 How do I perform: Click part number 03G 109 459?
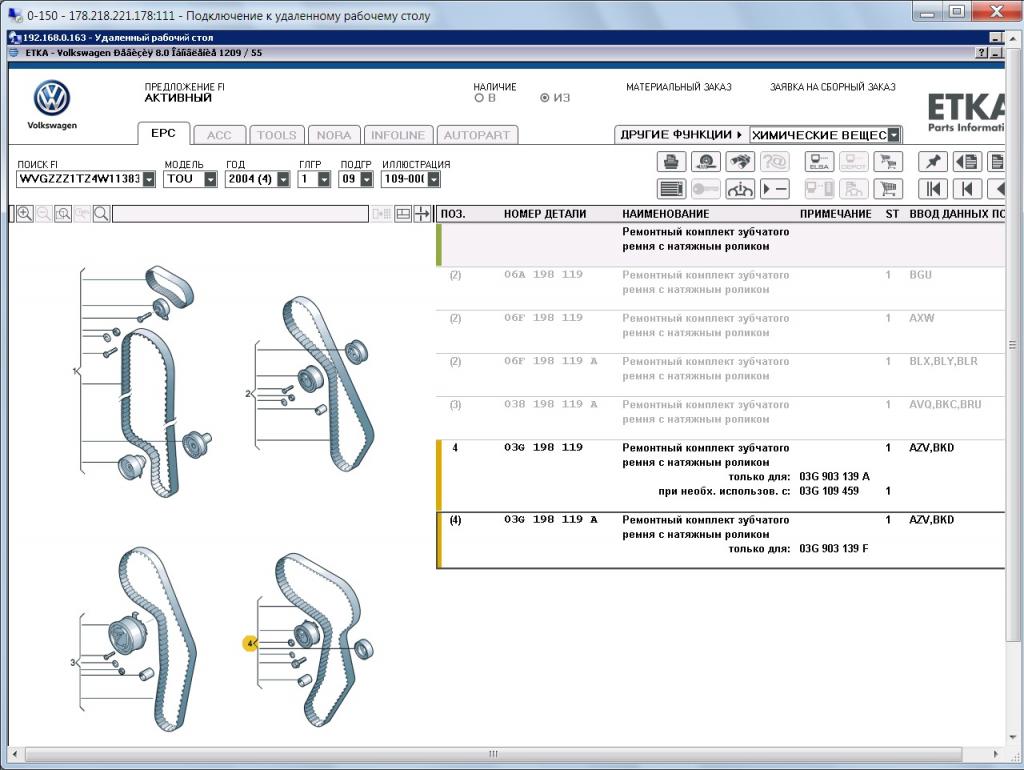[829, 491]
